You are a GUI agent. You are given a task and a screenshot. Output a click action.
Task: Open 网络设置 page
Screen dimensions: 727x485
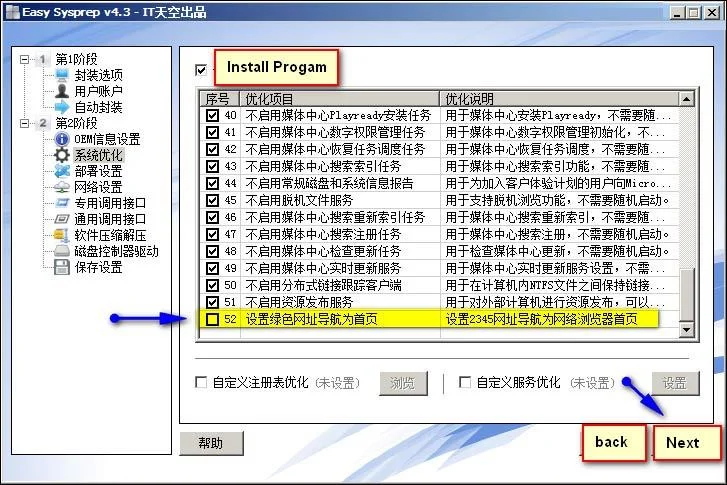click(x=99, y=187)
